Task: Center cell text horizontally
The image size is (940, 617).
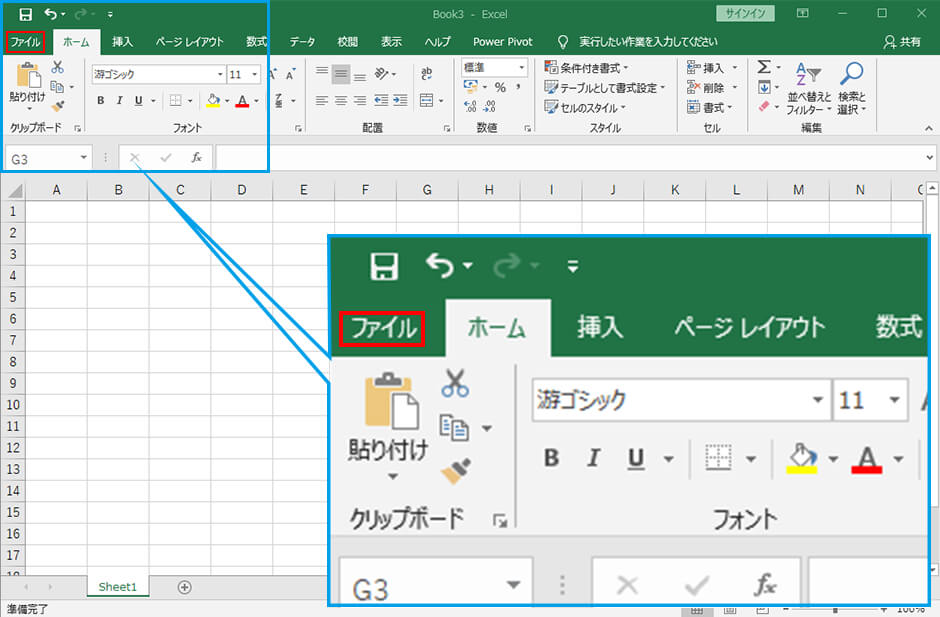Action: tap(341, 100)
